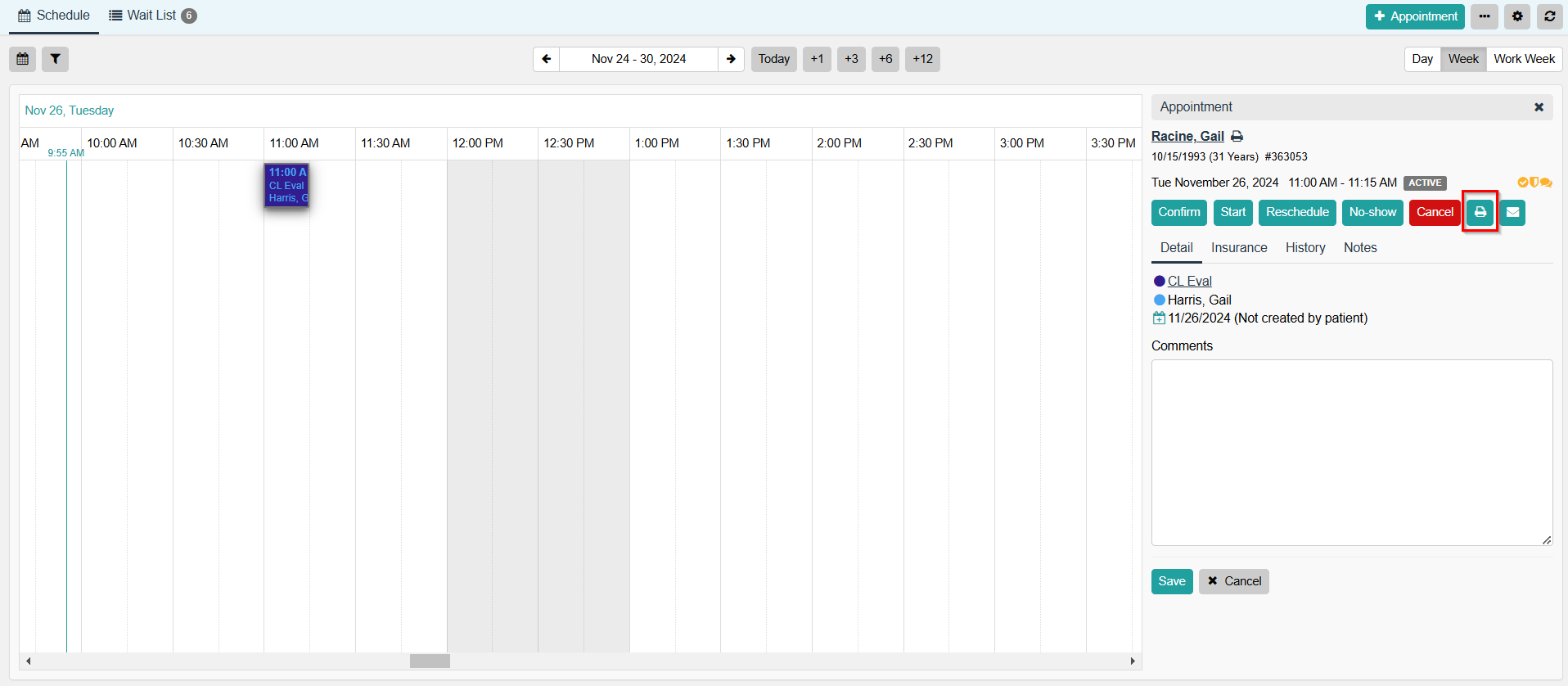Refresh the schedule with the reload icon

(x=1549, y=16)
